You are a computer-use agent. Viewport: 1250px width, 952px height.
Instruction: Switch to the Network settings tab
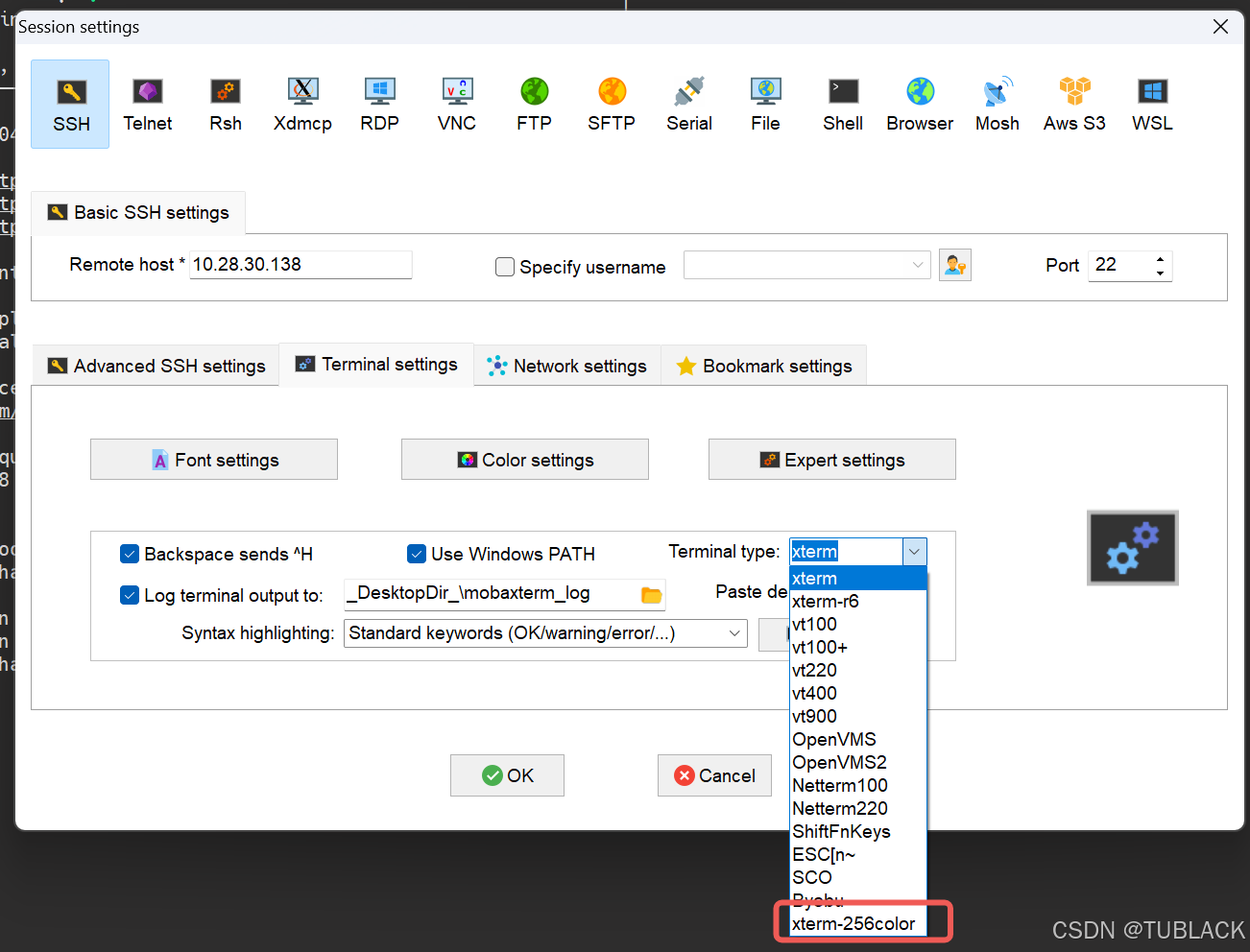pos(567,365)
